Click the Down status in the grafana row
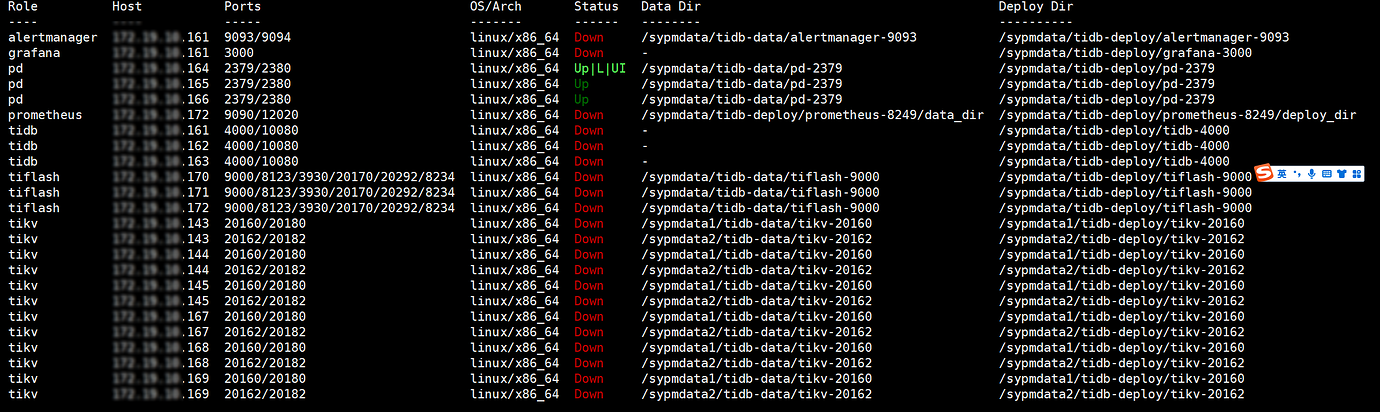Viewport: 1380px width, 412px height. [589, 53]
